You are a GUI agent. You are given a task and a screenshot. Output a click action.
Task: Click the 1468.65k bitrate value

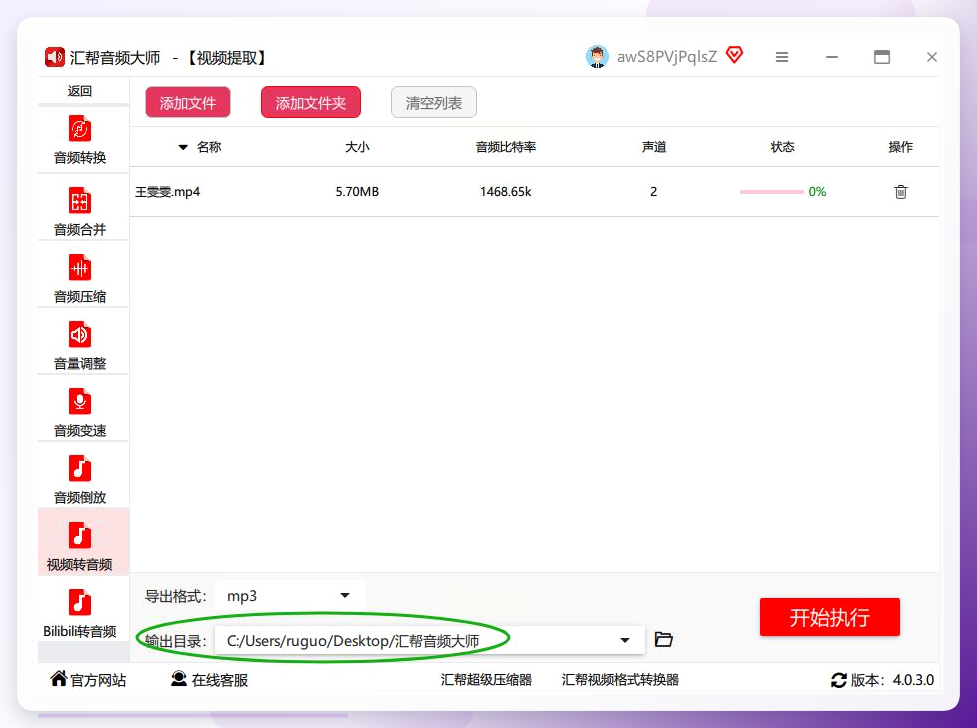[505, 191]
